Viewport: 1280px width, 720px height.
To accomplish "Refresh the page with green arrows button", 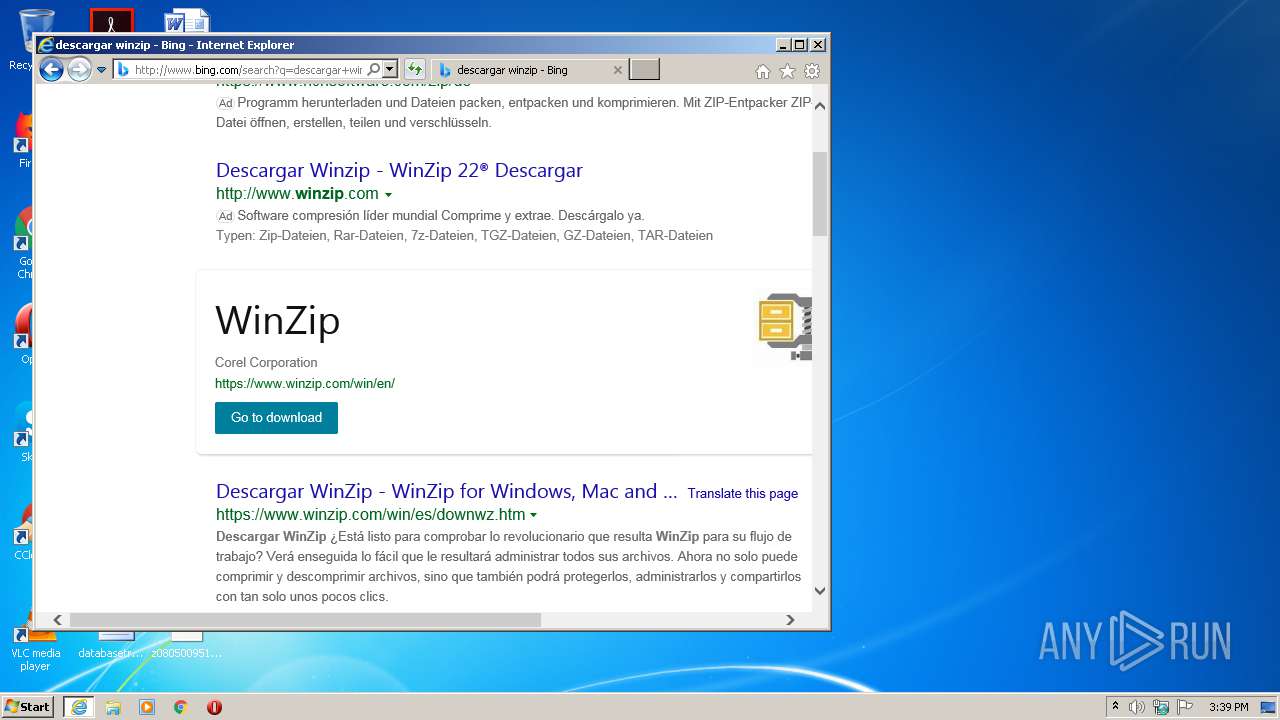I will [415, 70].
